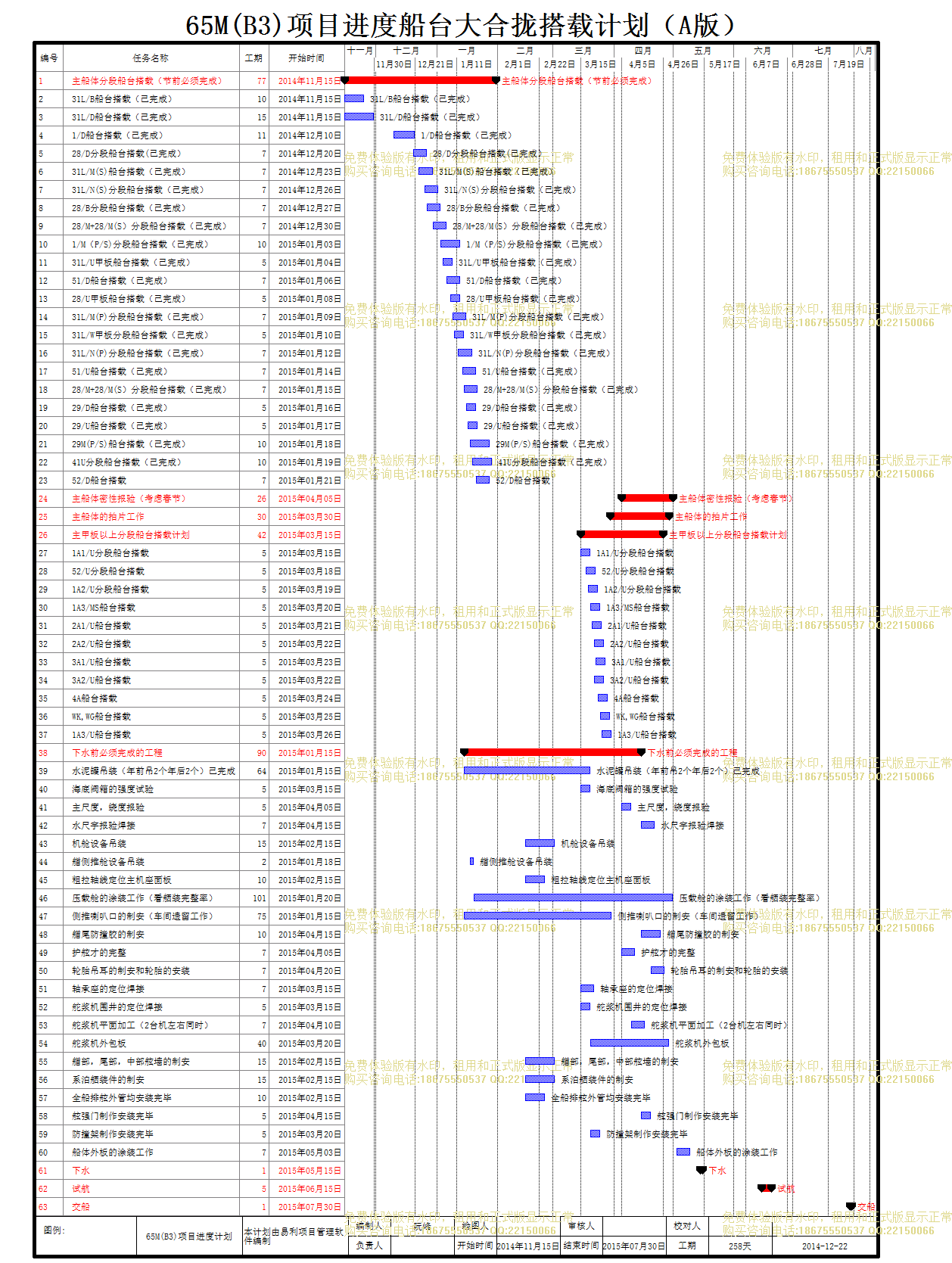Image resolution: width=952 pixels, height=1263 pixels.
Task: Click the duration cell showing 64
Action: pyautogui.click(x=254, y=771)
